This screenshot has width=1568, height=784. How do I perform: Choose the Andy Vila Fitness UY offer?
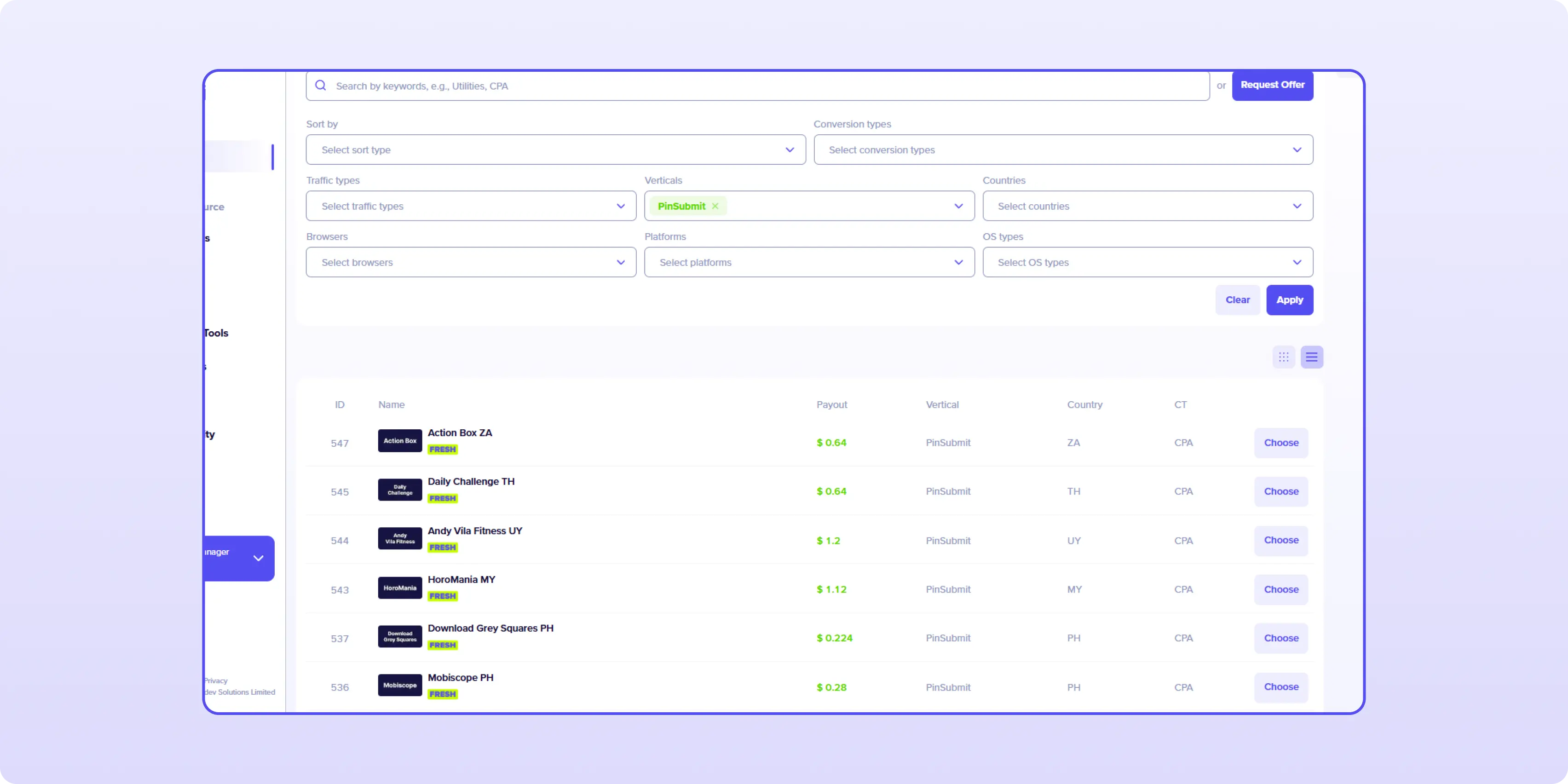[x=1281, y=541]
